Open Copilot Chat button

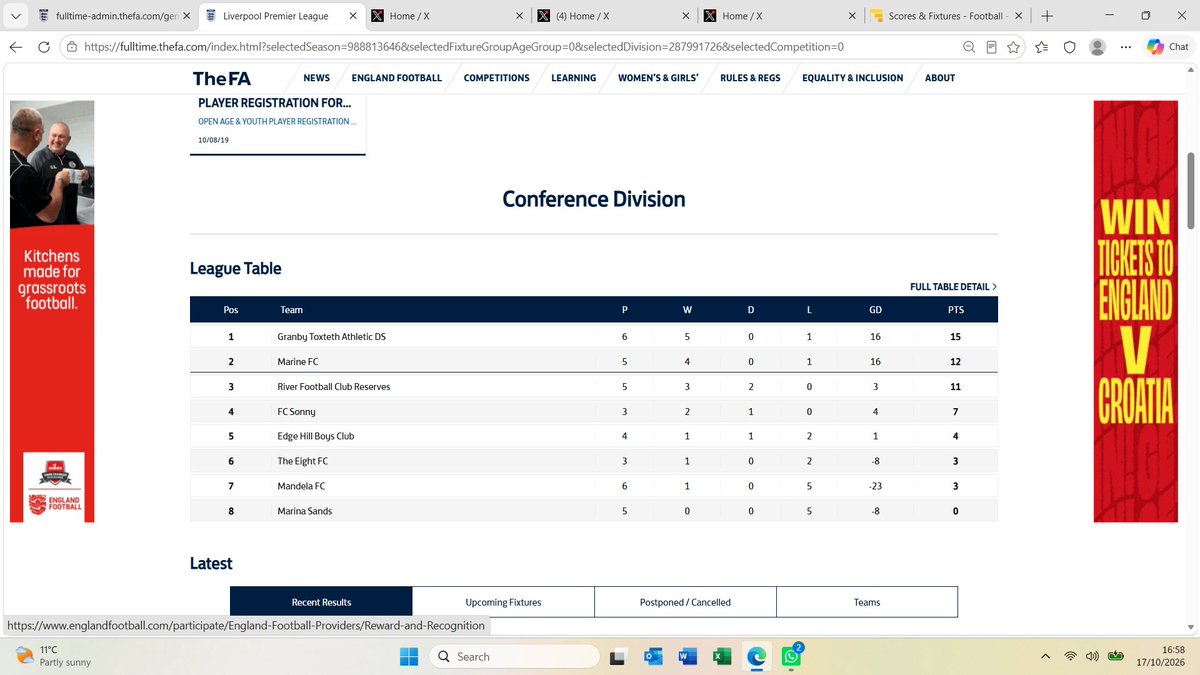(1167, 47)
